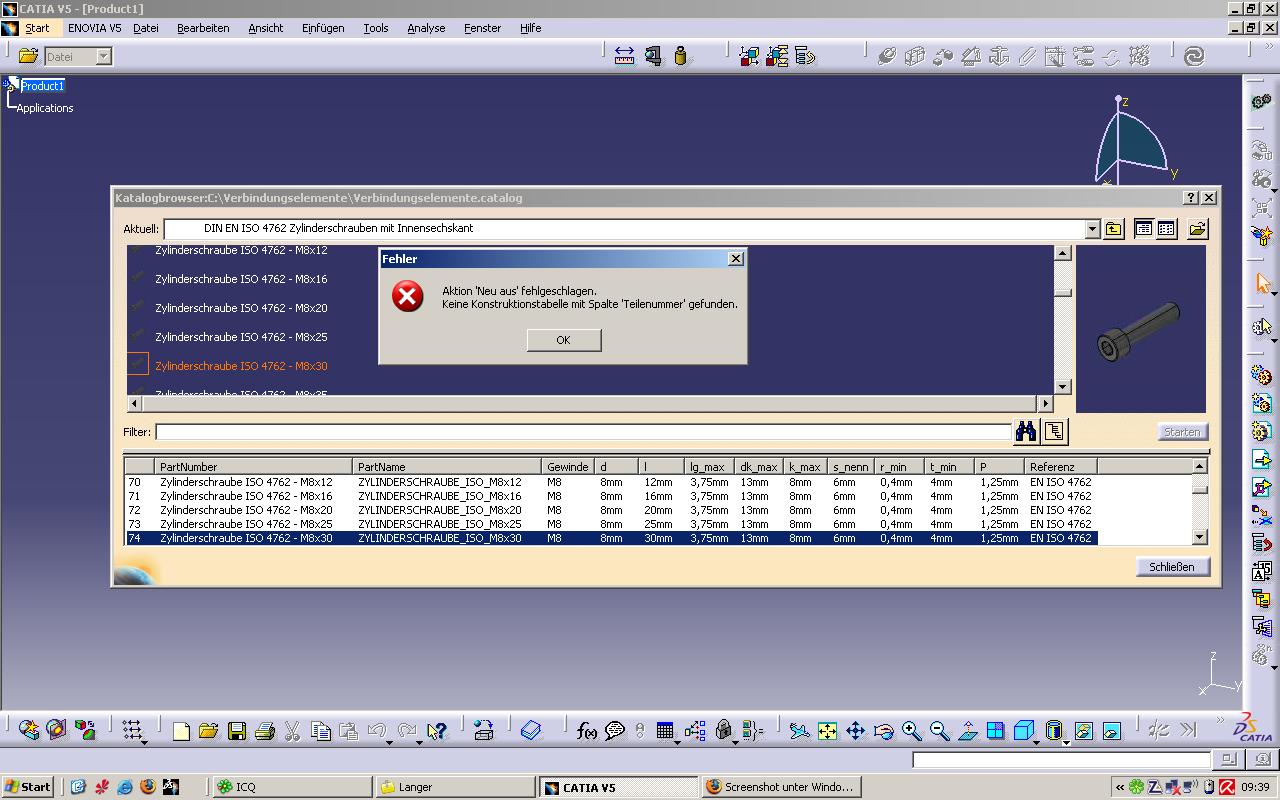
Task: Click the Fit All In icon
Action: tap(827, 731)
